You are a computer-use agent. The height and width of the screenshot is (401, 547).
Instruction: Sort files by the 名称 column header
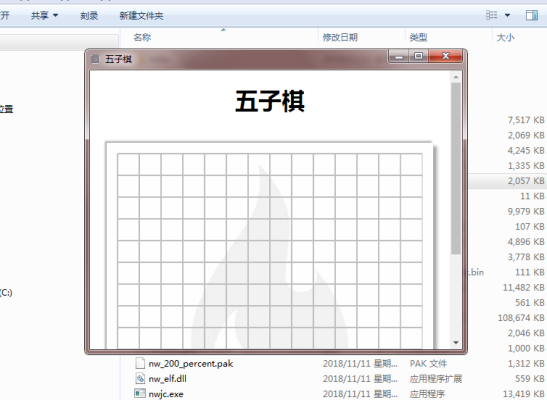[142, 37]
